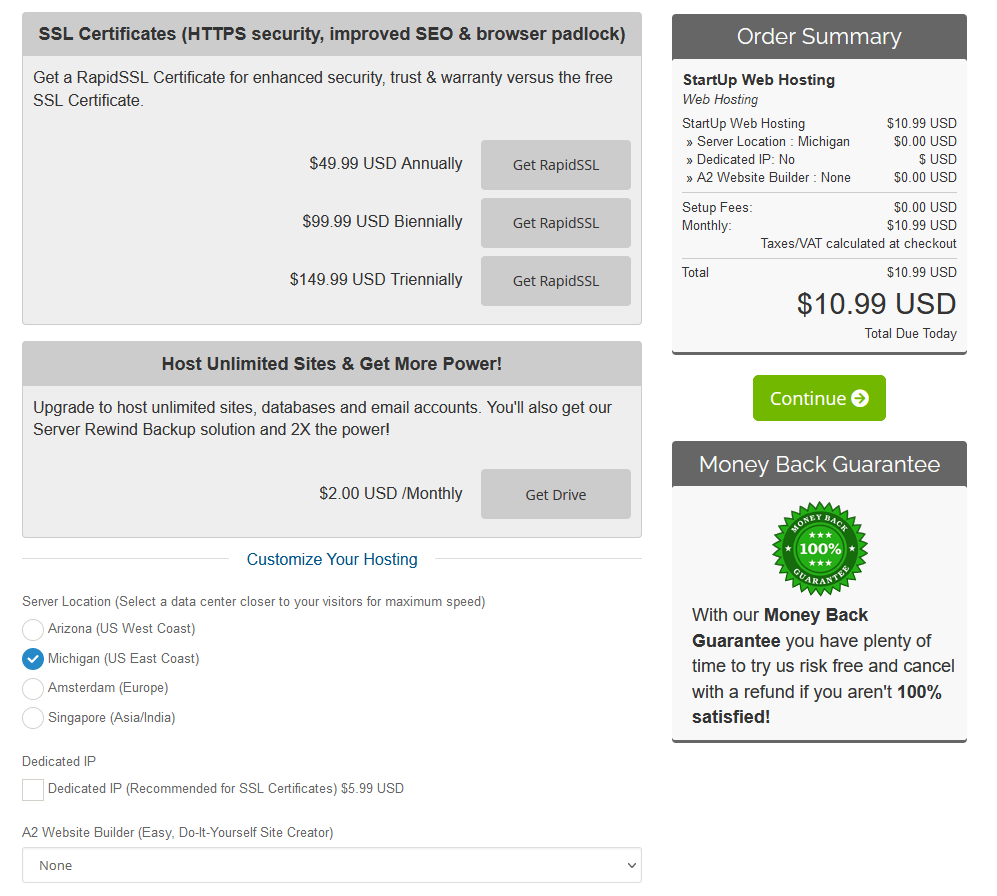Get RapidSSL for $99.99 USD Biennially
Screen dimensions: 997x896
[555, 223]
